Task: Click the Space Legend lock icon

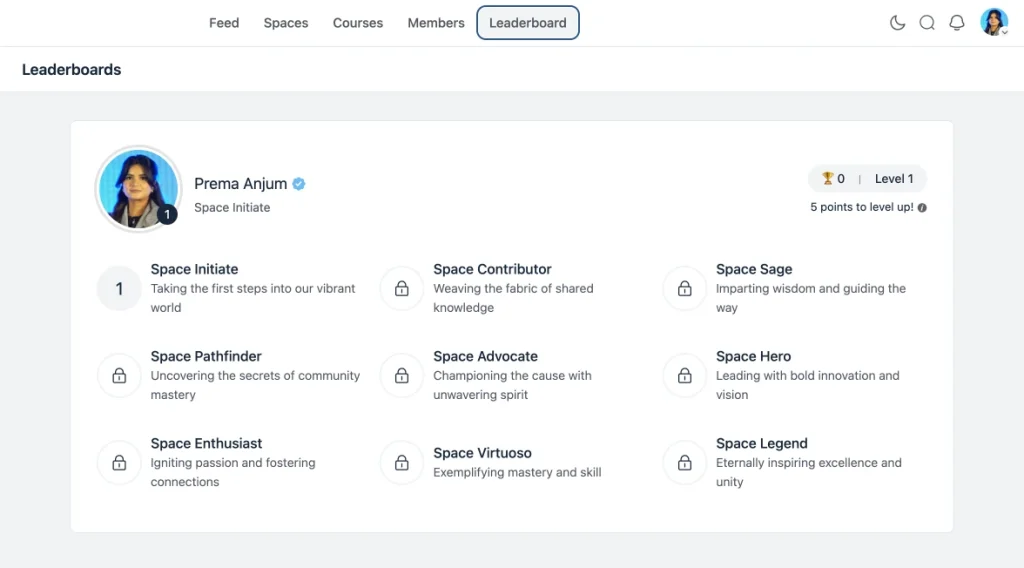Action: pyautogui.click(x=684, y=463)
